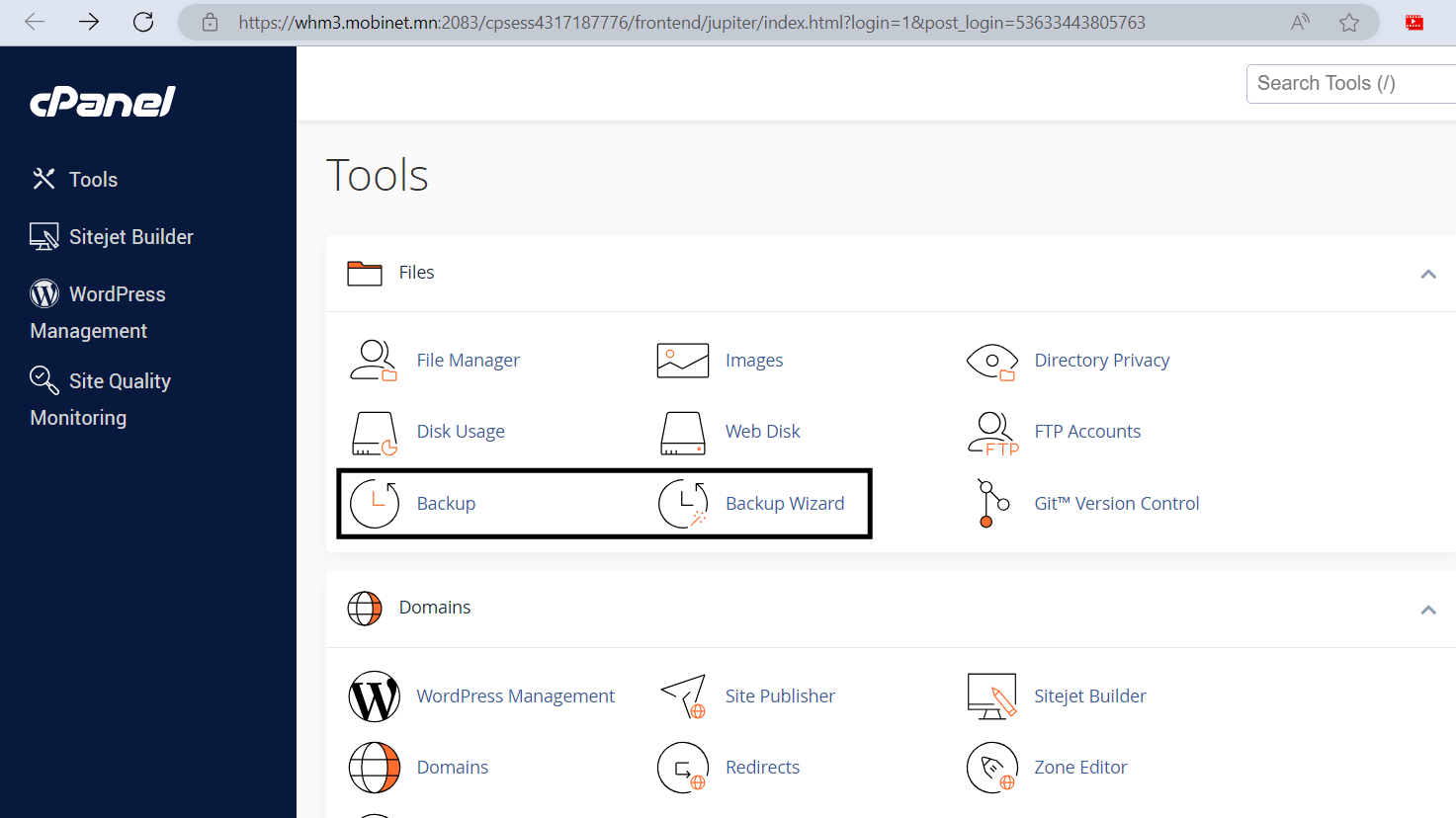This screenshot has width=1456, height=818.
Task: Collapse the Files section
Action: click(1427, 274)
